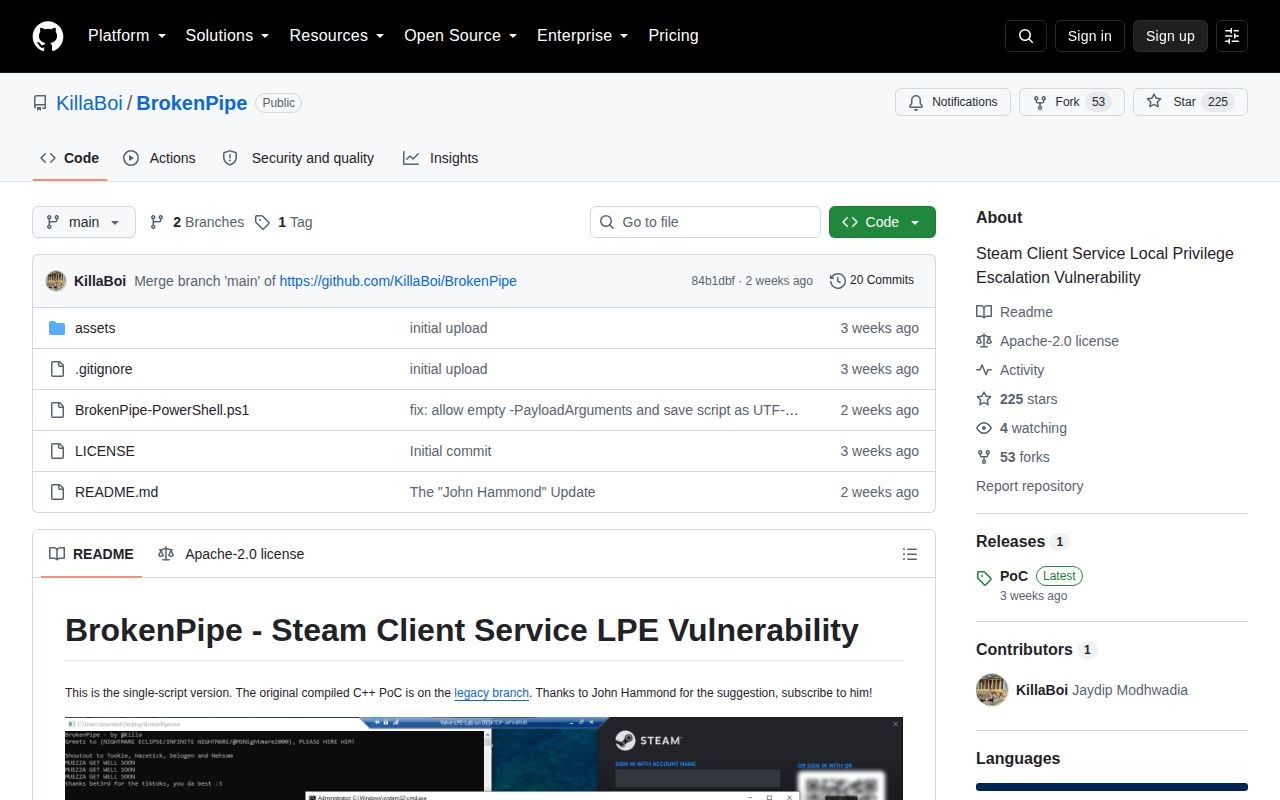Click KillaBoi avatar in commit row
Image resolution: width=1280 pixels, height=800 pixels.
pyautogui.click(x=56, y=281)
